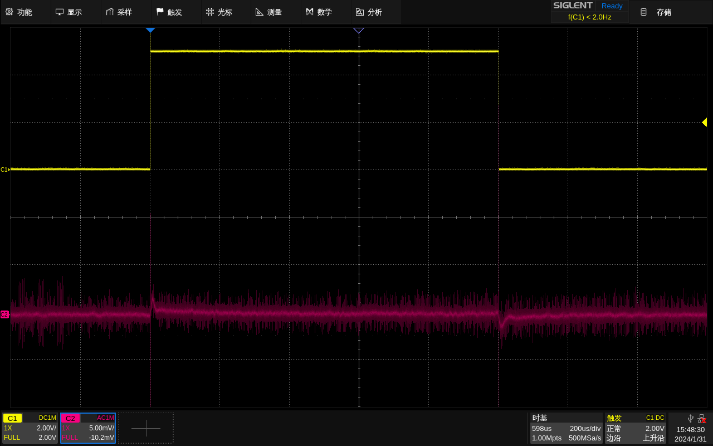
Task: Click the 测量 (Measure) menu icon
Action: (x=260, y=12)
